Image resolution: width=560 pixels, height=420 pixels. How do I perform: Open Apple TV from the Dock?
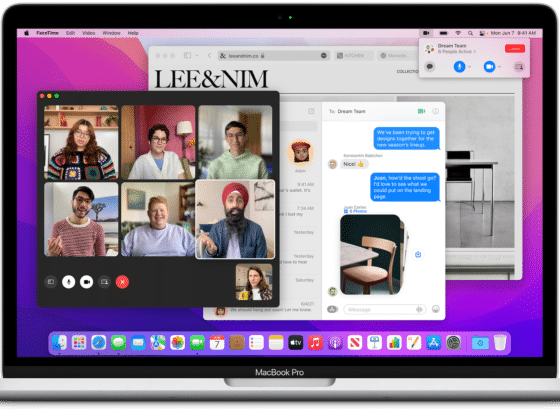(295, 343)
